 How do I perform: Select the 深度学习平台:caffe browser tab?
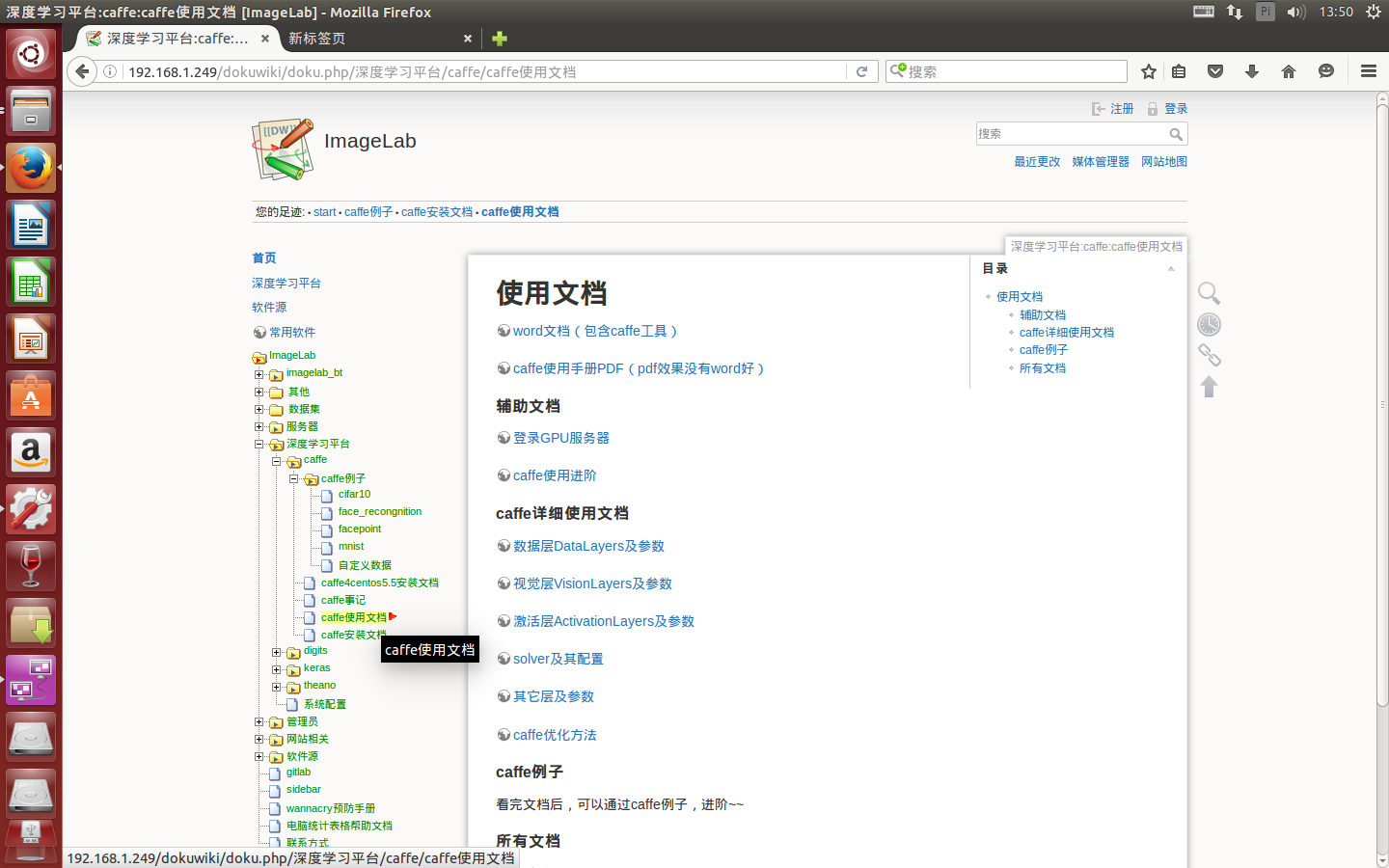click(x=177, y=39)
